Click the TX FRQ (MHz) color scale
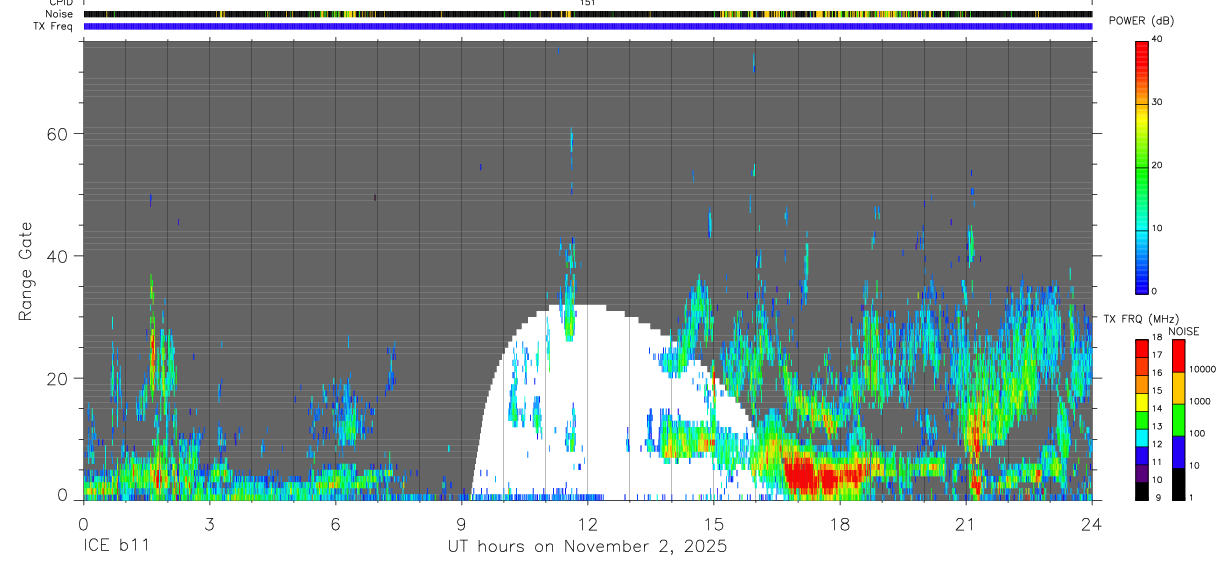1228x567 pixels. (1142, 419)
